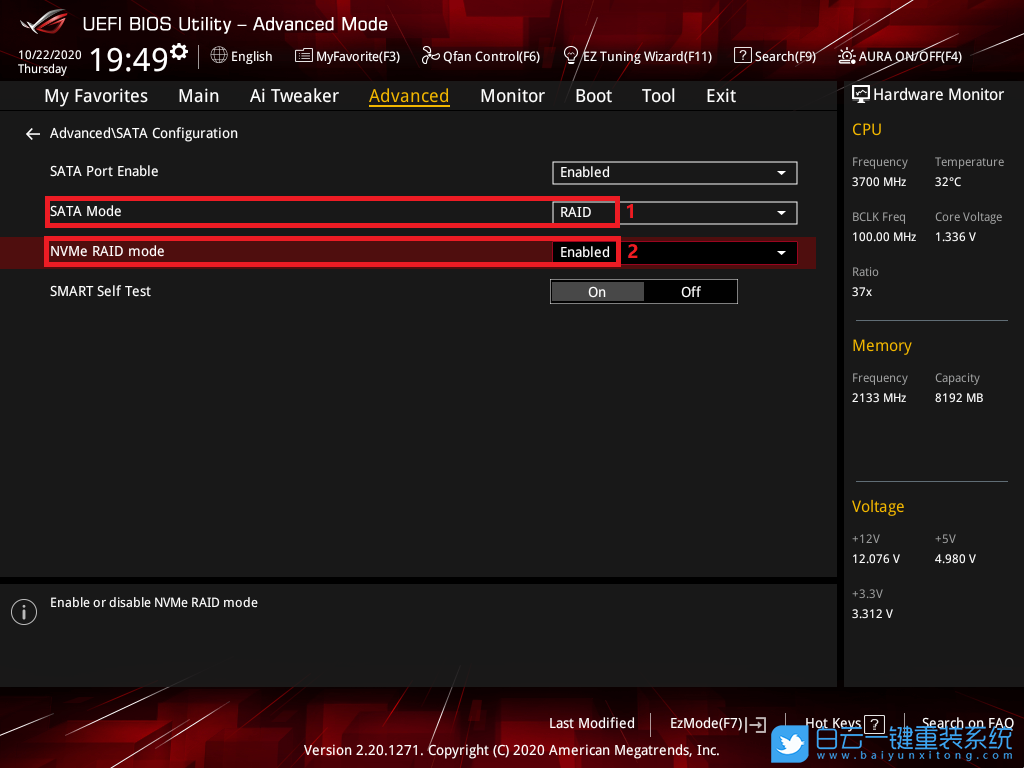Set SMART Self Test to Off

pos(691,292)
